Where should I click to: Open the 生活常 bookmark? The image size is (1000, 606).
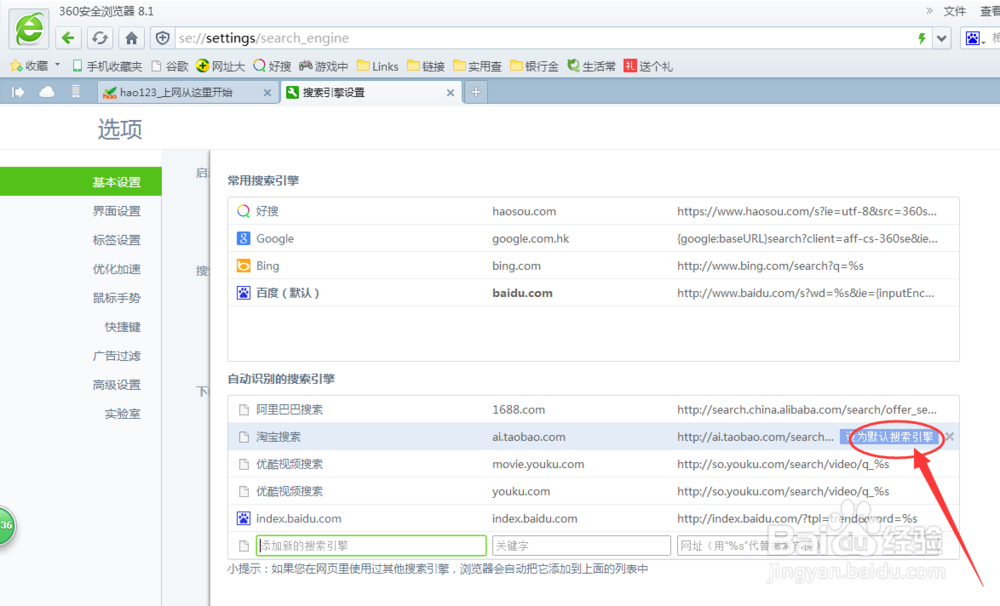click(x=592, y=66)
